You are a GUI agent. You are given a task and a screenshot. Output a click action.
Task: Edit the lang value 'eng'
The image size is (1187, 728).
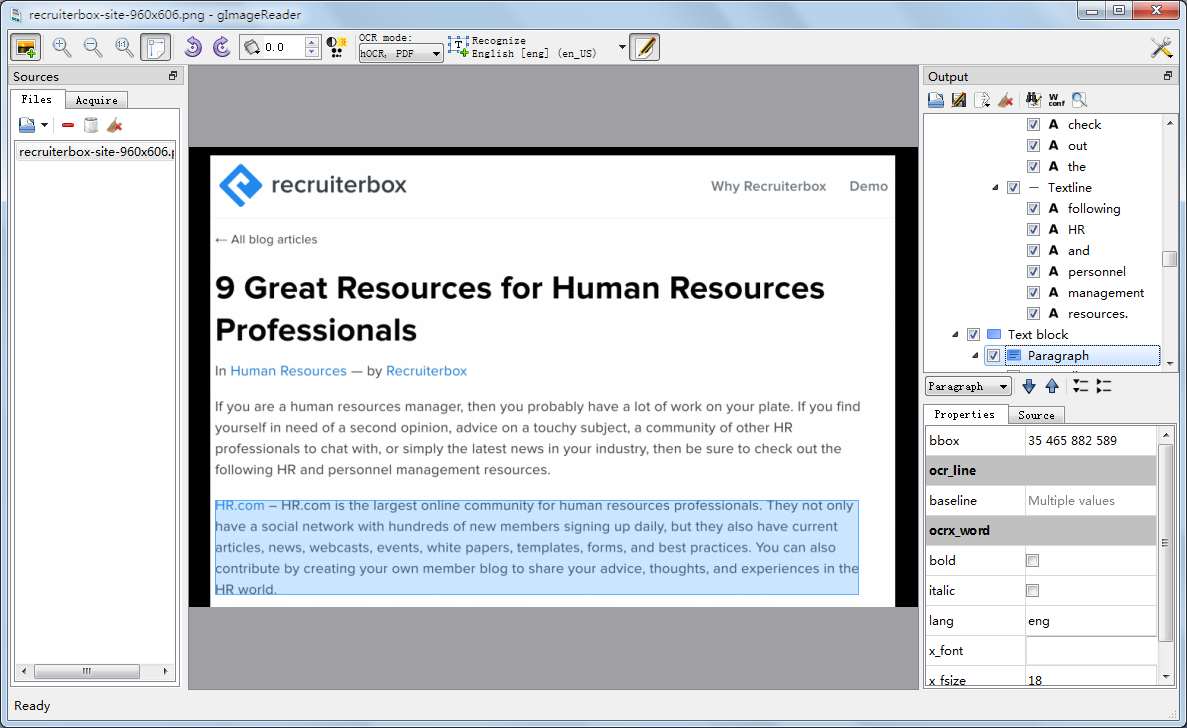click(x=1090, y=621)
